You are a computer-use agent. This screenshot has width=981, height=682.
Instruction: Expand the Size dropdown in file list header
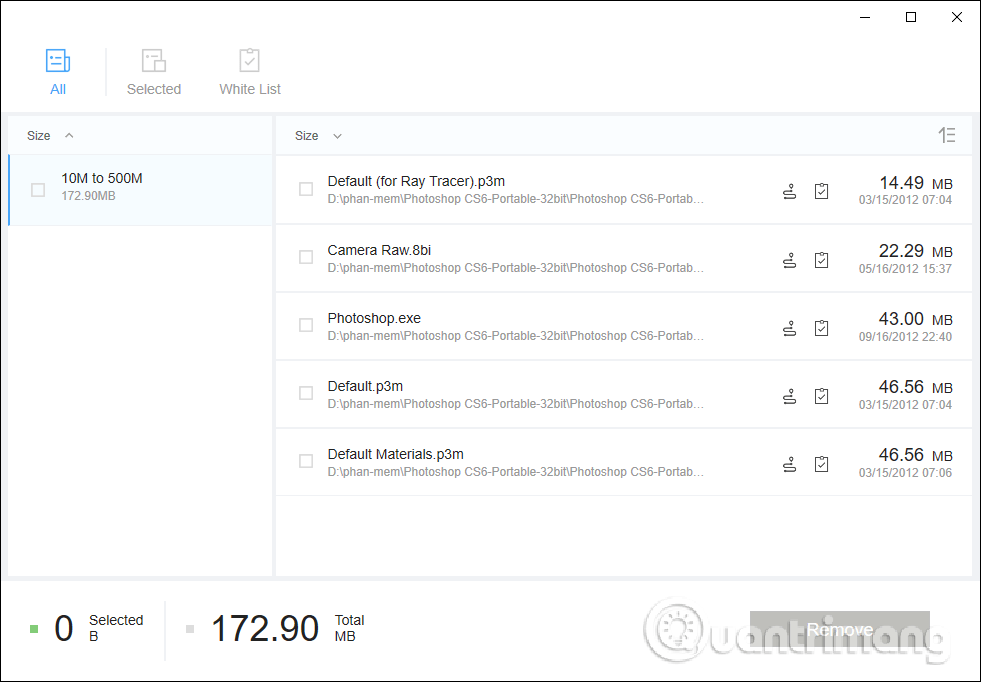coord(337,136)
